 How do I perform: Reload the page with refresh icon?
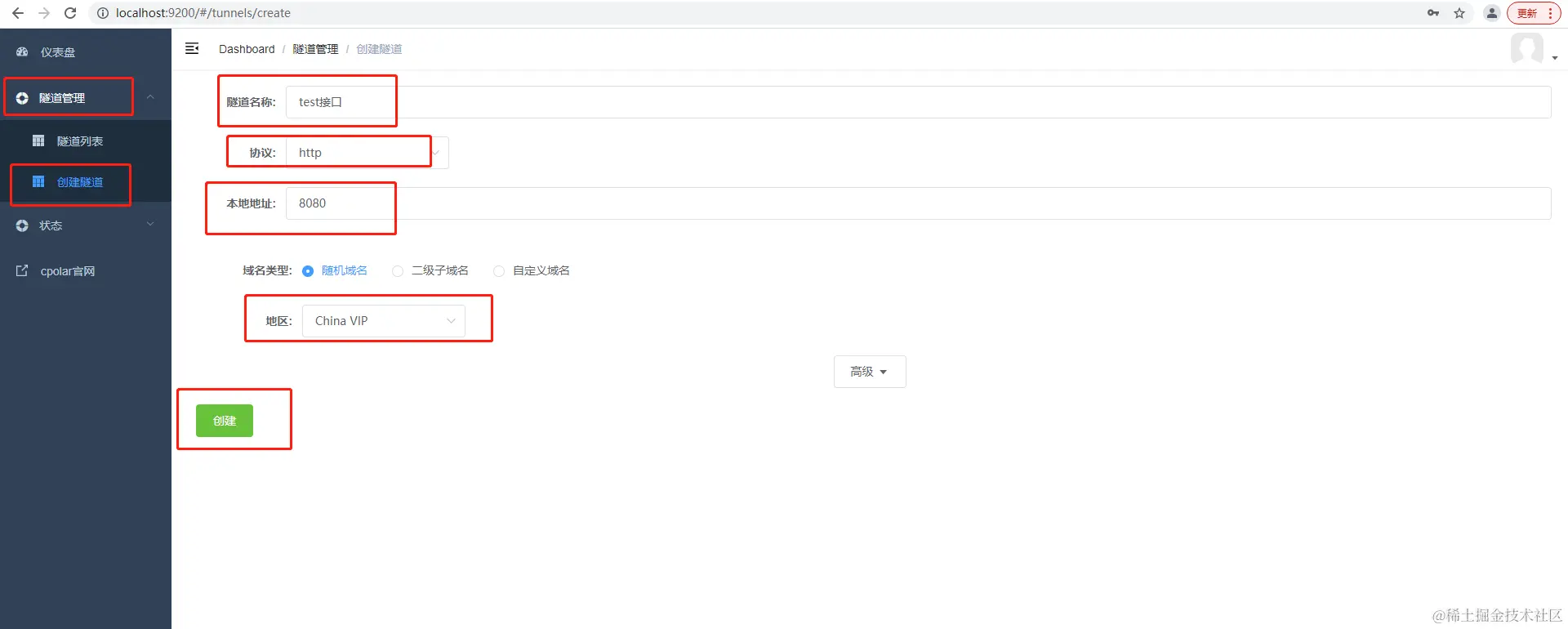tap(70, 13)
